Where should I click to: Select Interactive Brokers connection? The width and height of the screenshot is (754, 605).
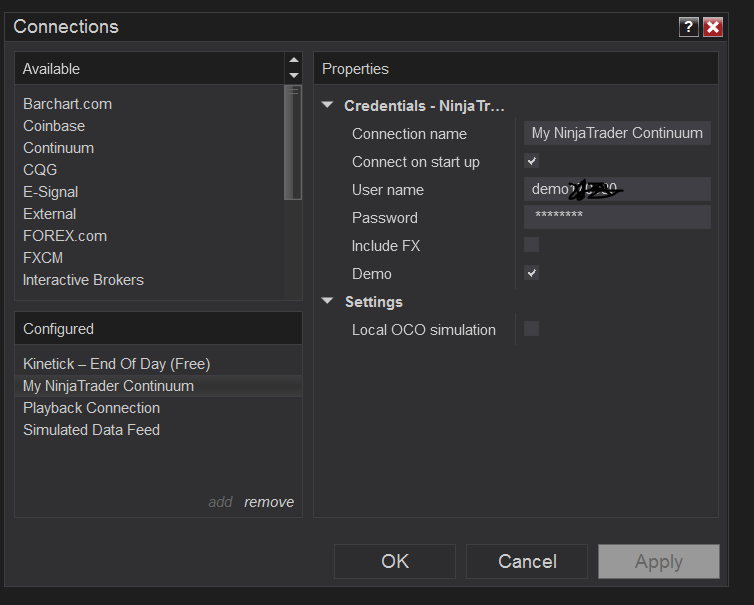click(x=83, y=280)
